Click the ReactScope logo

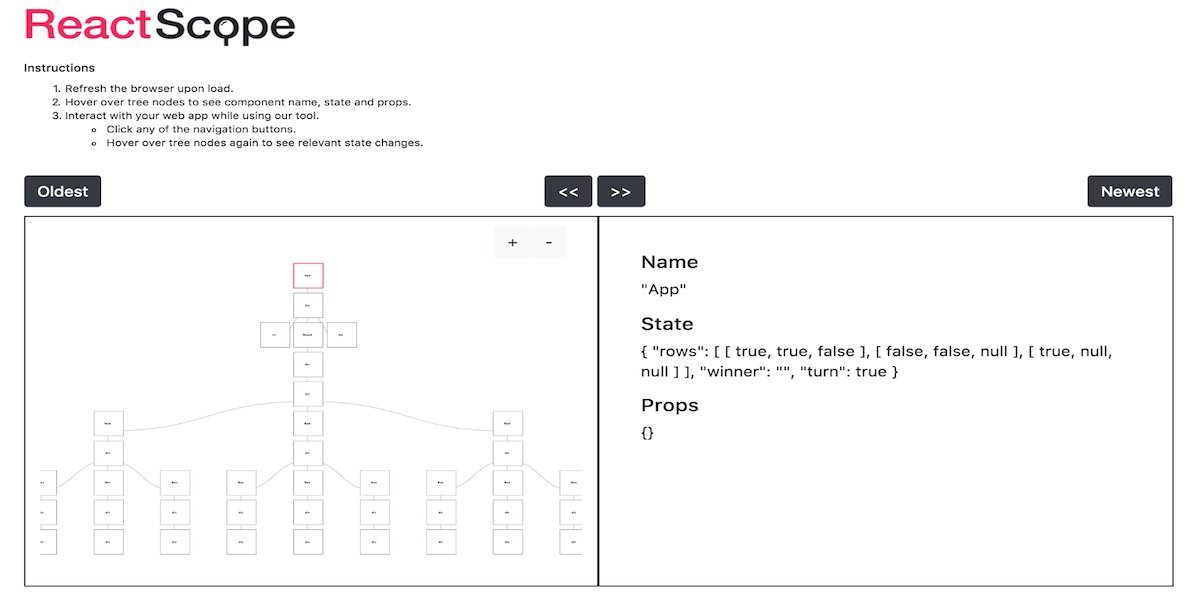point(160,27)
